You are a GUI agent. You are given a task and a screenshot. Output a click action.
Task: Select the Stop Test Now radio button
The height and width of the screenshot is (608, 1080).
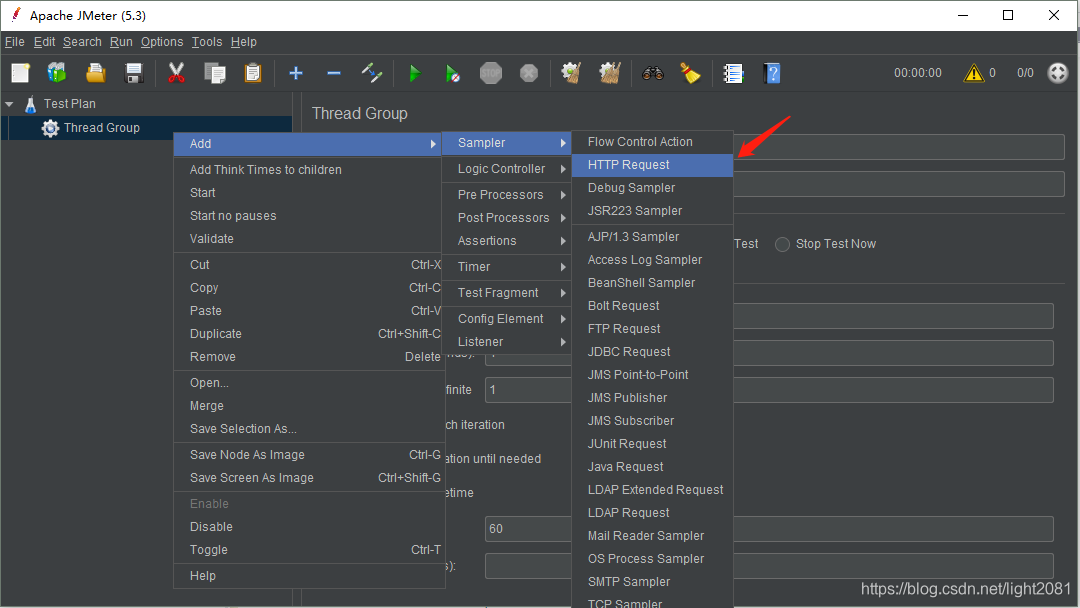pyautogui.click(x=782, y=244)
